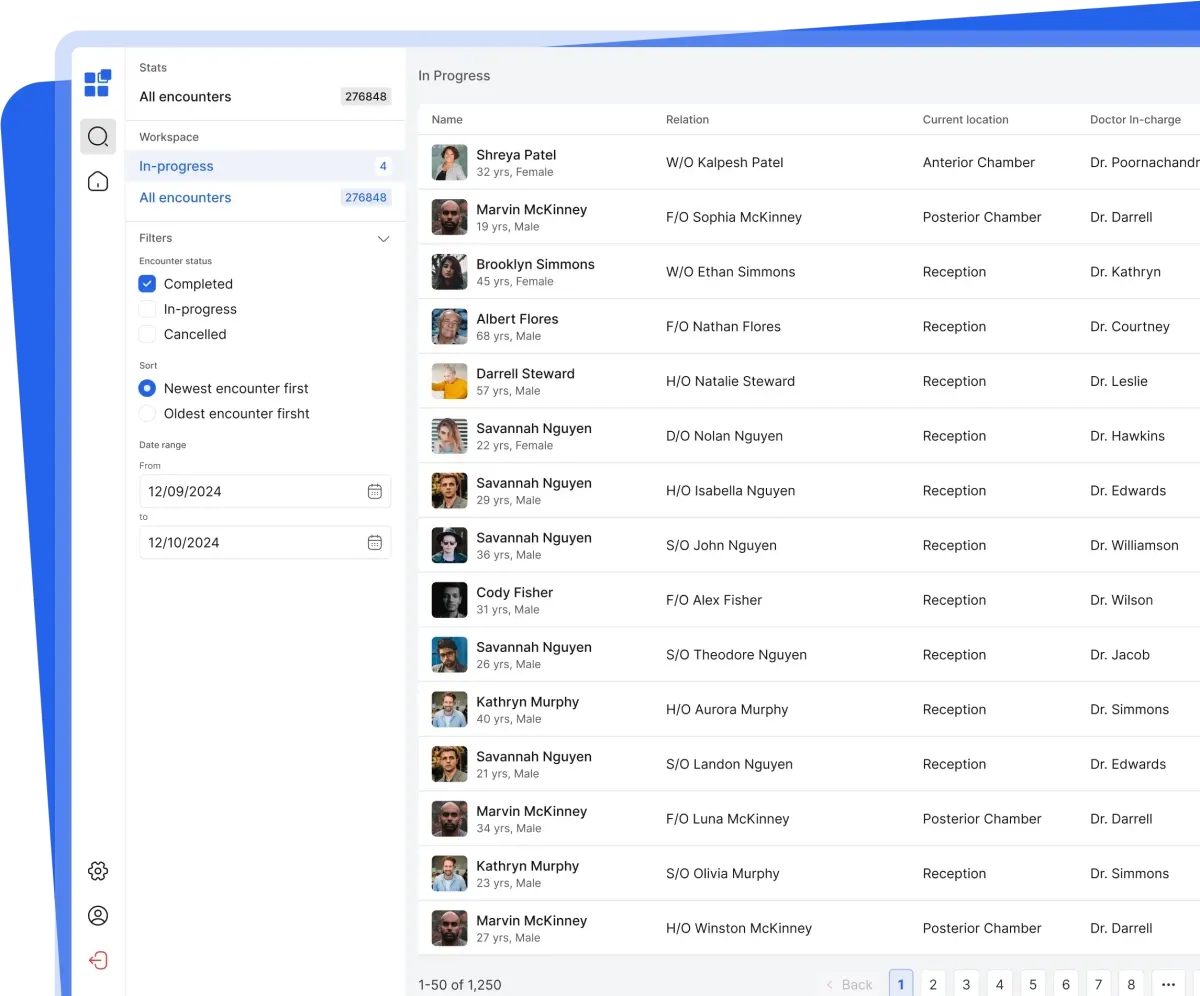
Task: Click Dr. Hawkins cell
Action: pyautogui.click(x=1127, y=436)
